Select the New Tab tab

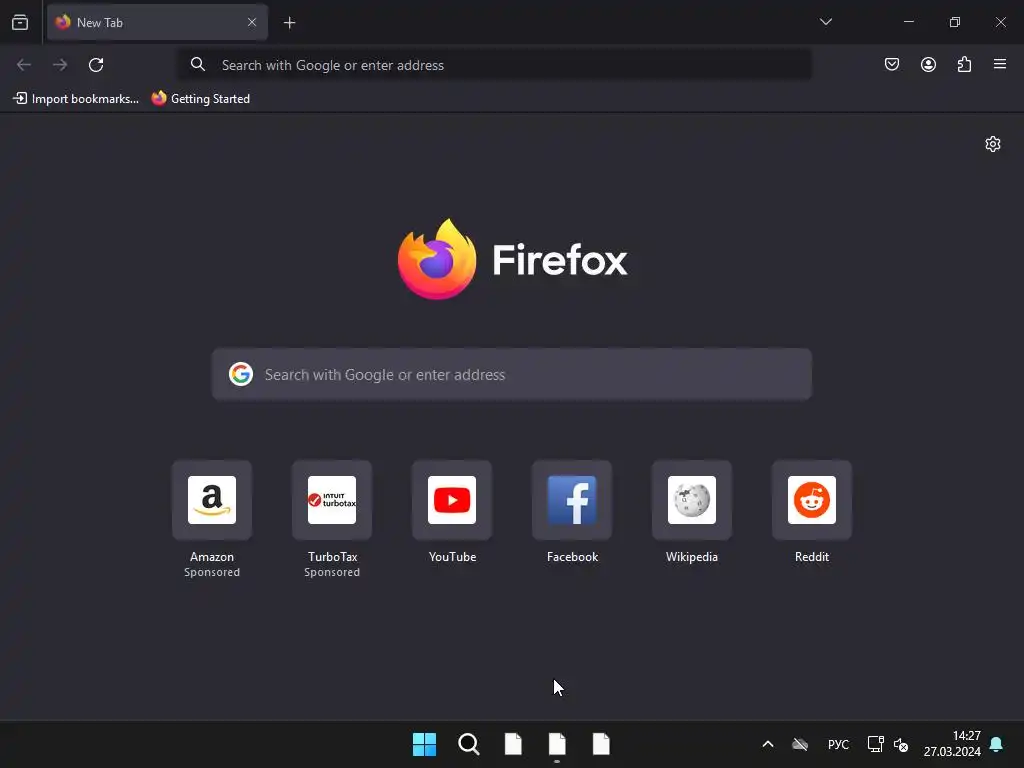click(x=157, y=22)
